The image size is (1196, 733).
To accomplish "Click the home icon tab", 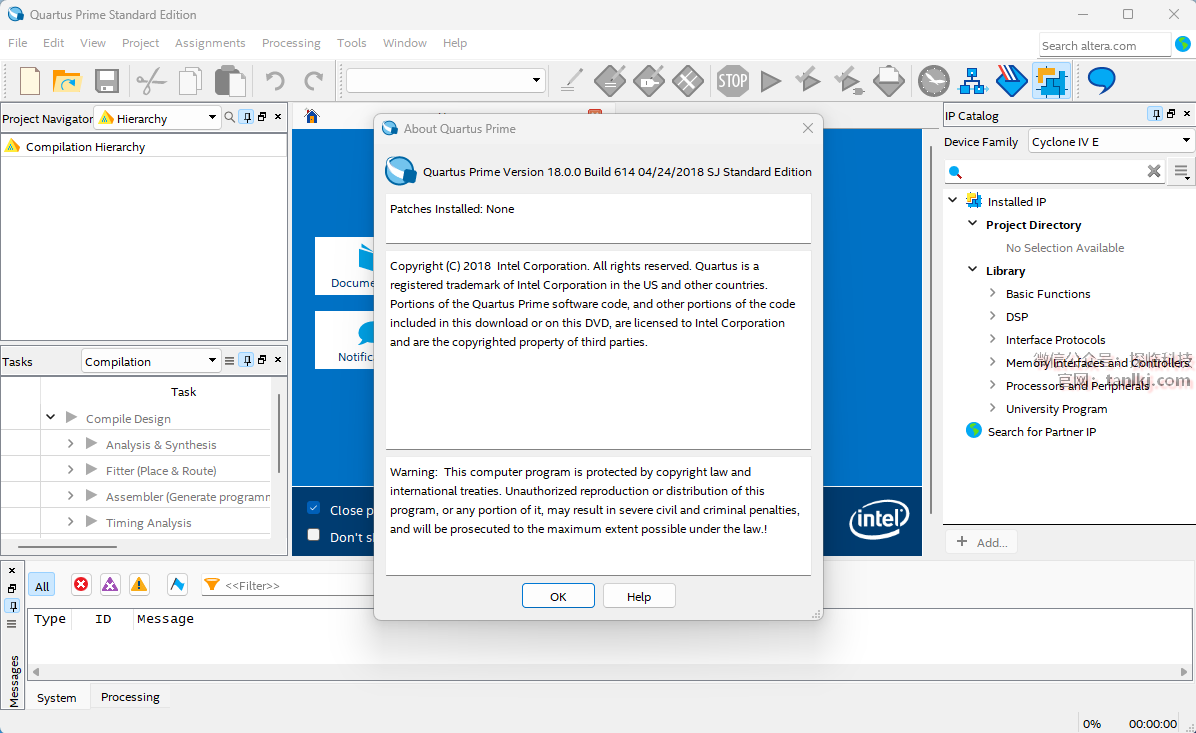I will 312,116.
